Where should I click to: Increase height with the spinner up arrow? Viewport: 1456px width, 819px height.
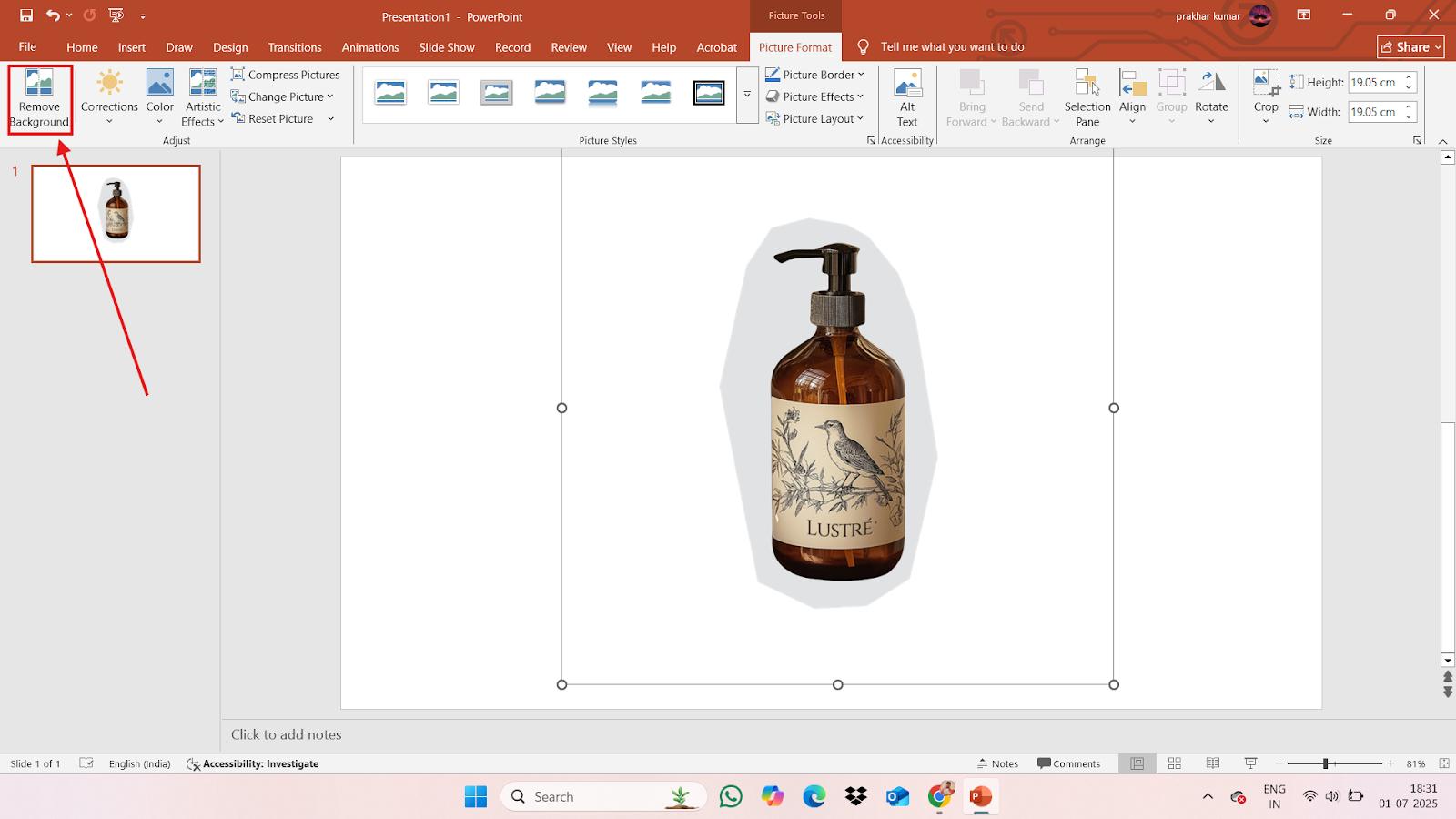(x=1410, y=77)
